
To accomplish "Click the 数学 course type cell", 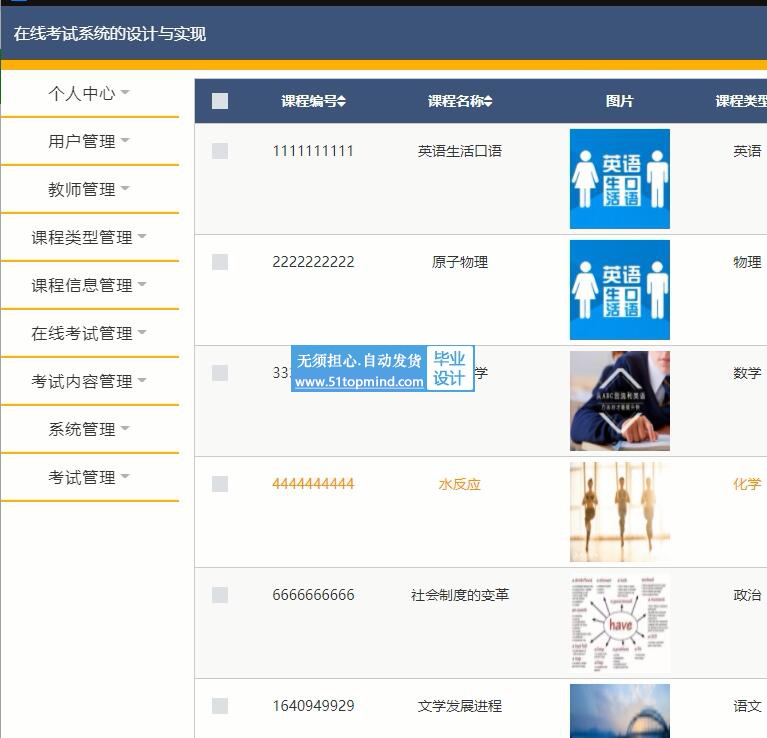I will click(747, 373).
